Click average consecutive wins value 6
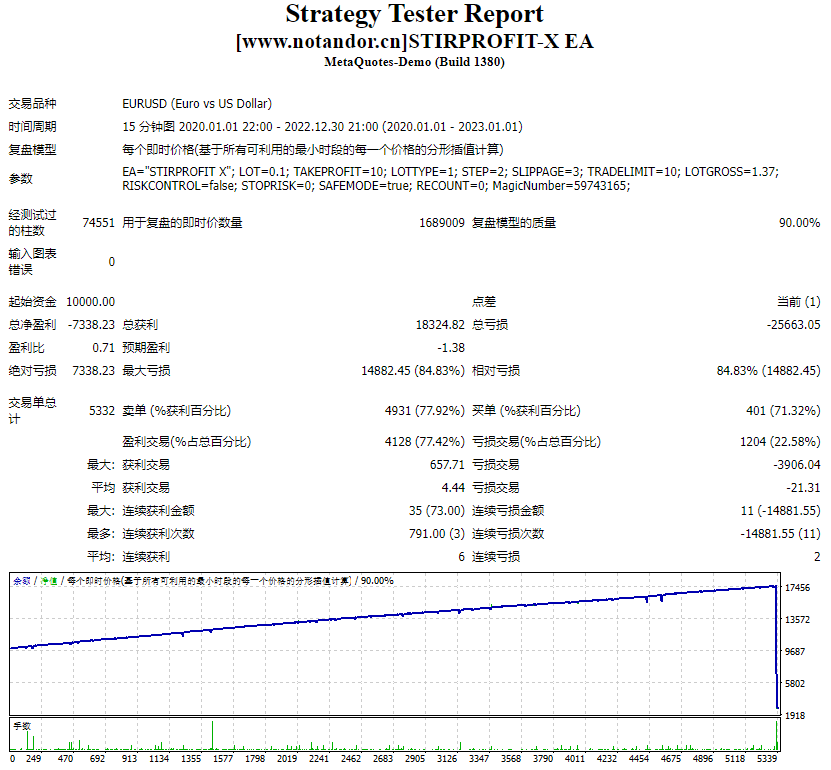Image resolution: width=831 pixels, height=770 pixels. click(x=461, y=557)
